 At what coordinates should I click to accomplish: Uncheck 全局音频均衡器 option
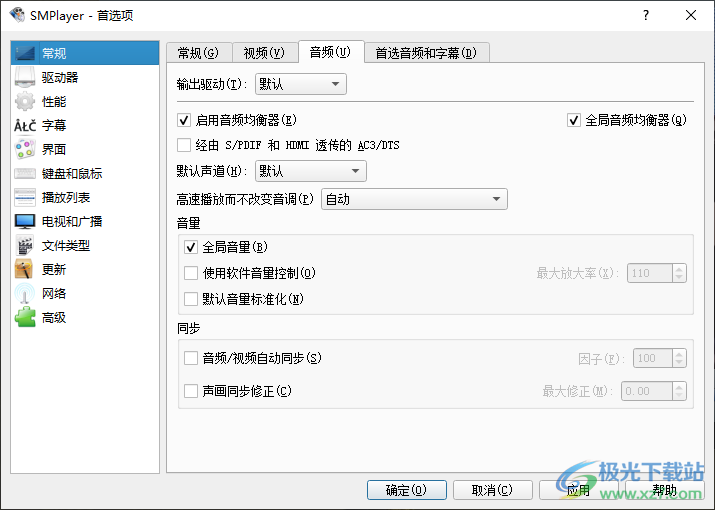click(574, 120)
